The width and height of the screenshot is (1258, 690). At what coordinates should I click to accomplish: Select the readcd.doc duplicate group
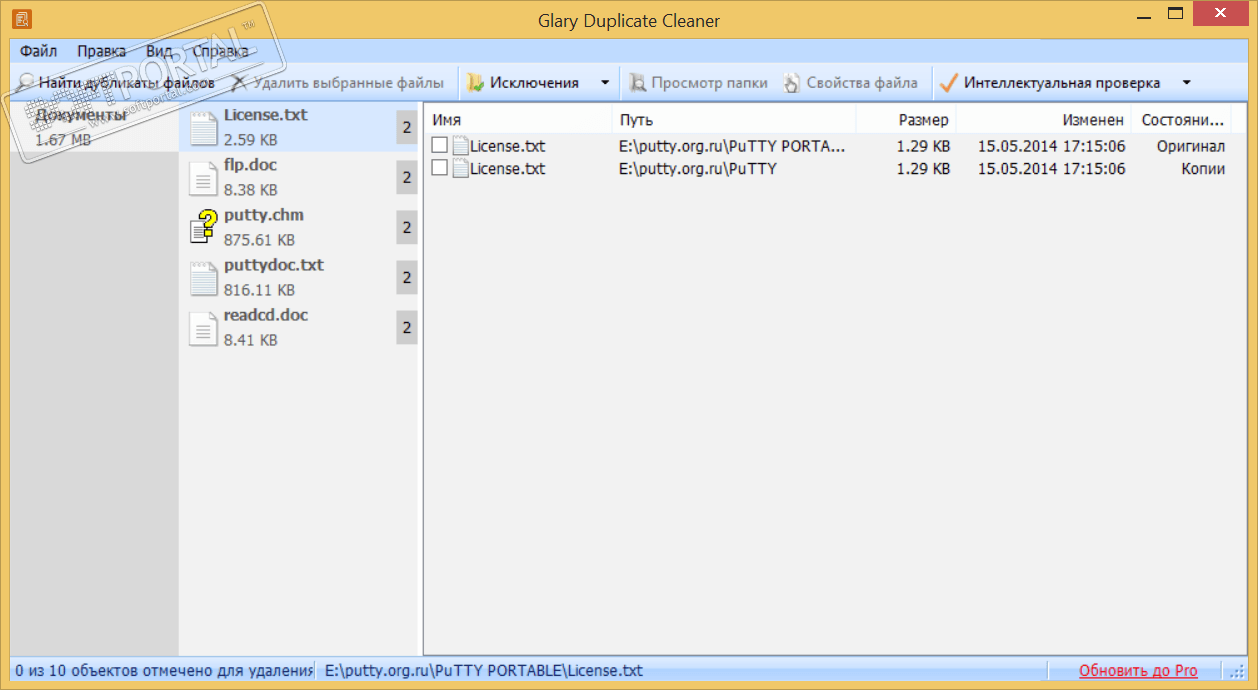[299, 328]
